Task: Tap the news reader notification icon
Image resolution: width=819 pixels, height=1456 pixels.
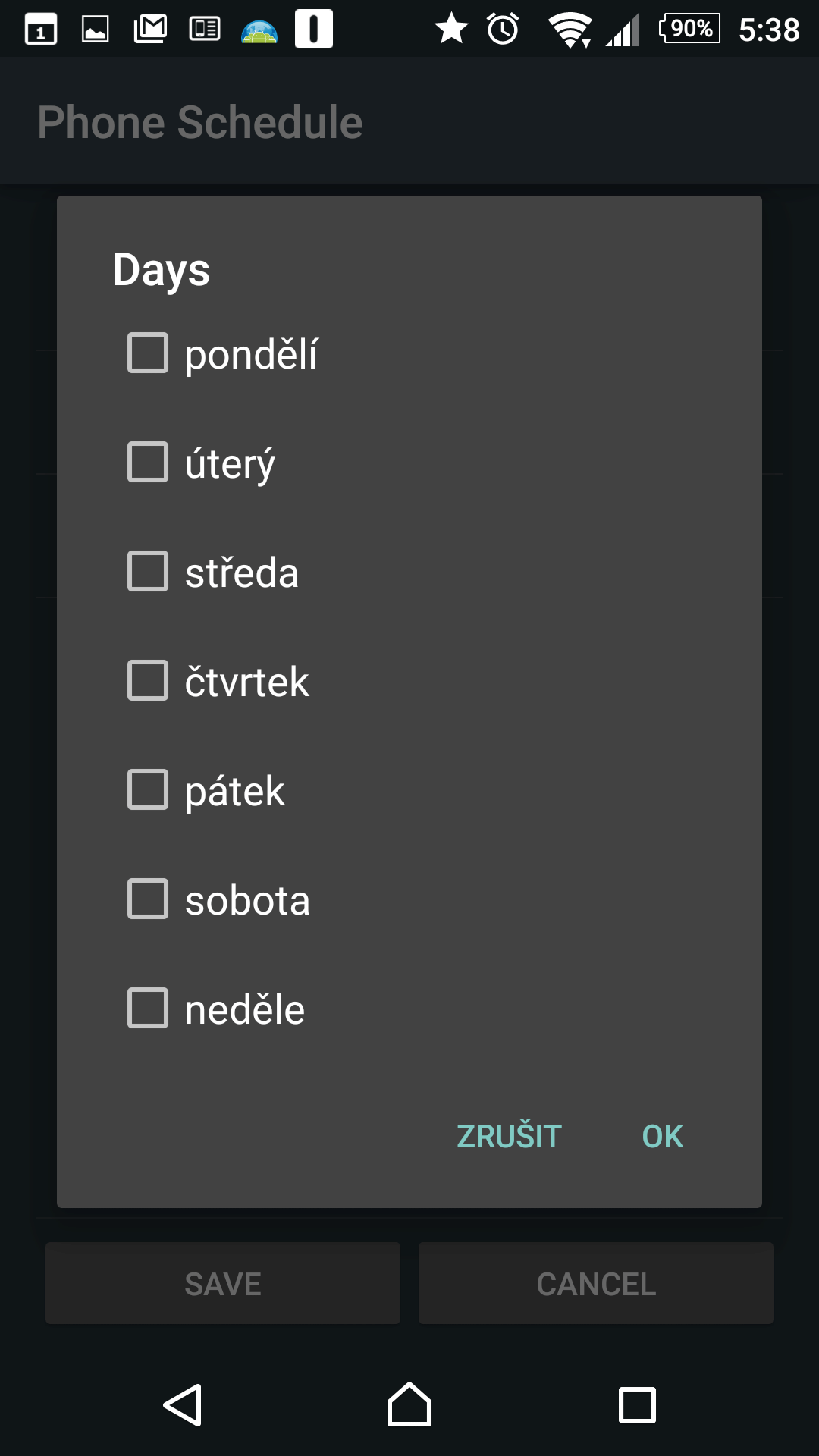Action: (205, 30)
